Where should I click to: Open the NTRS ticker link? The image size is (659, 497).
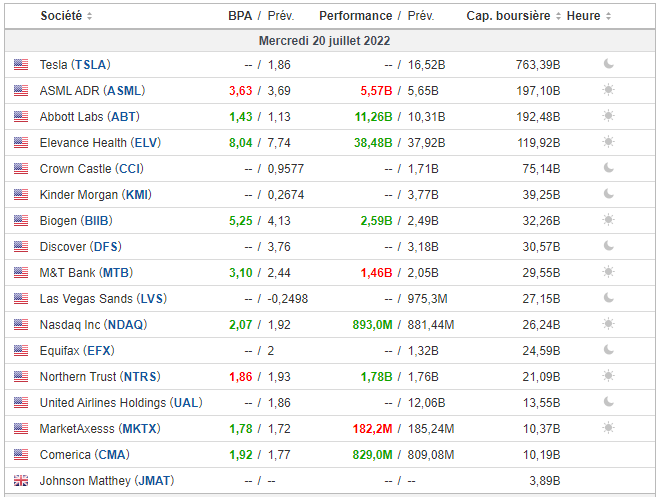pos(140,376)
